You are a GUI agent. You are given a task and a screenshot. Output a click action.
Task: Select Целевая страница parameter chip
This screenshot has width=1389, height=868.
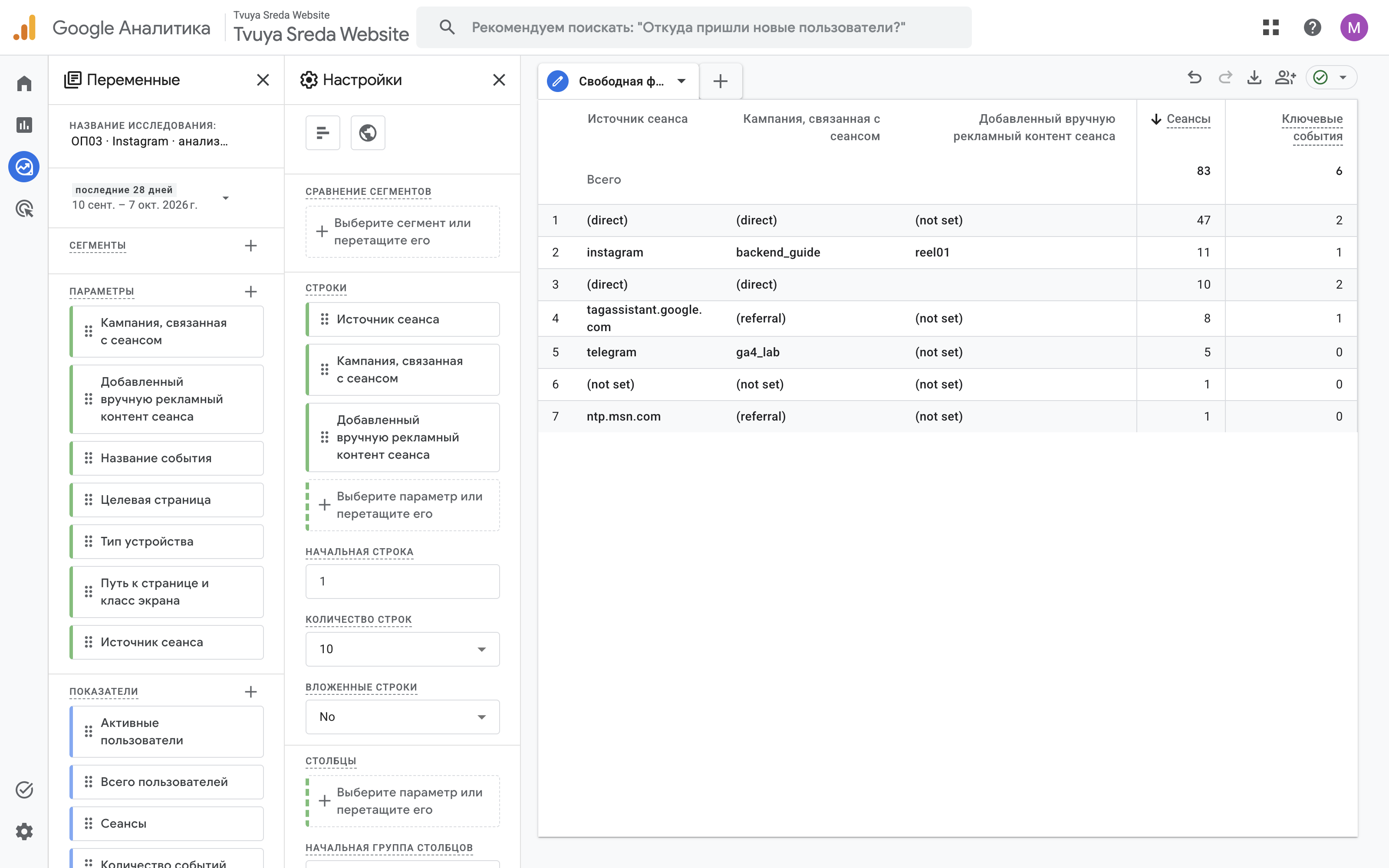click(x=166, y=500)
